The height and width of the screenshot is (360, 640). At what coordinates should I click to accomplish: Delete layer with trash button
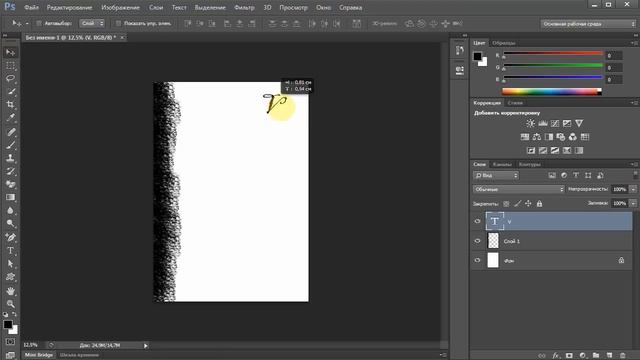tap(623, 356)
